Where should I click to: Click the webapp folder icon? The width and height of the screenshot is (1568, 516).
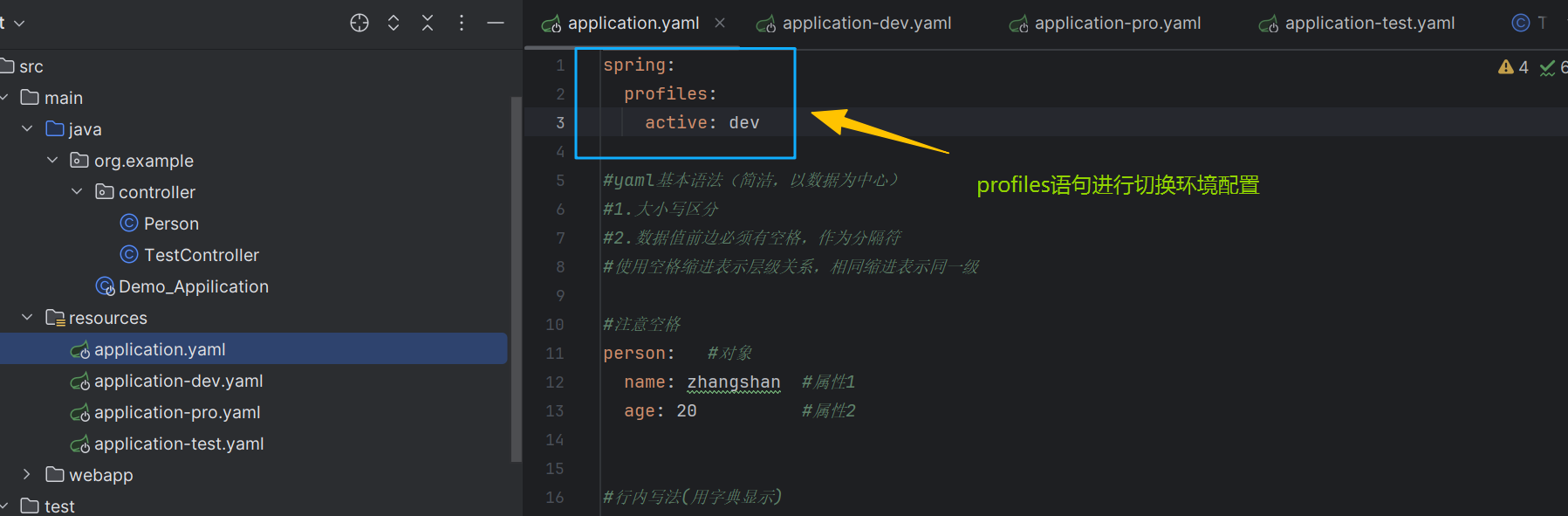[x=55, y=474]
